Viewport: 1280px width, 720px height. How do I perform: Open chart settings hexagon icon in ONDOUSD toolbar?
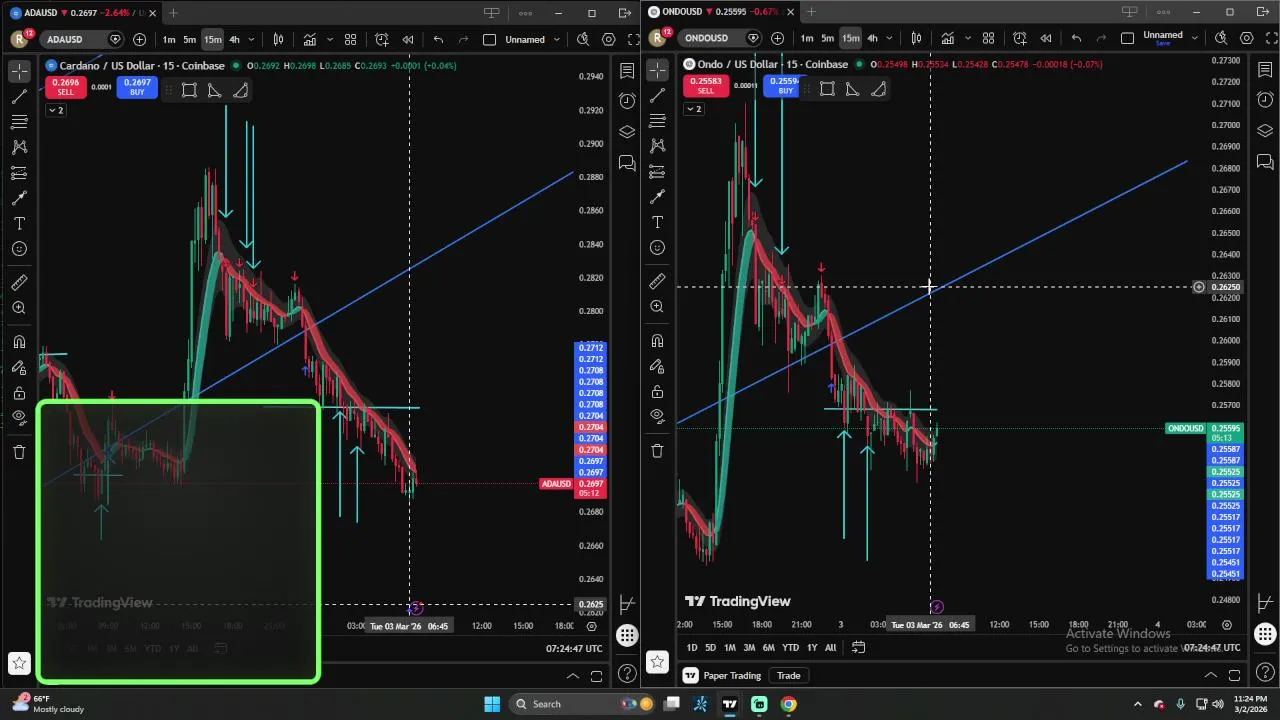1246,38
